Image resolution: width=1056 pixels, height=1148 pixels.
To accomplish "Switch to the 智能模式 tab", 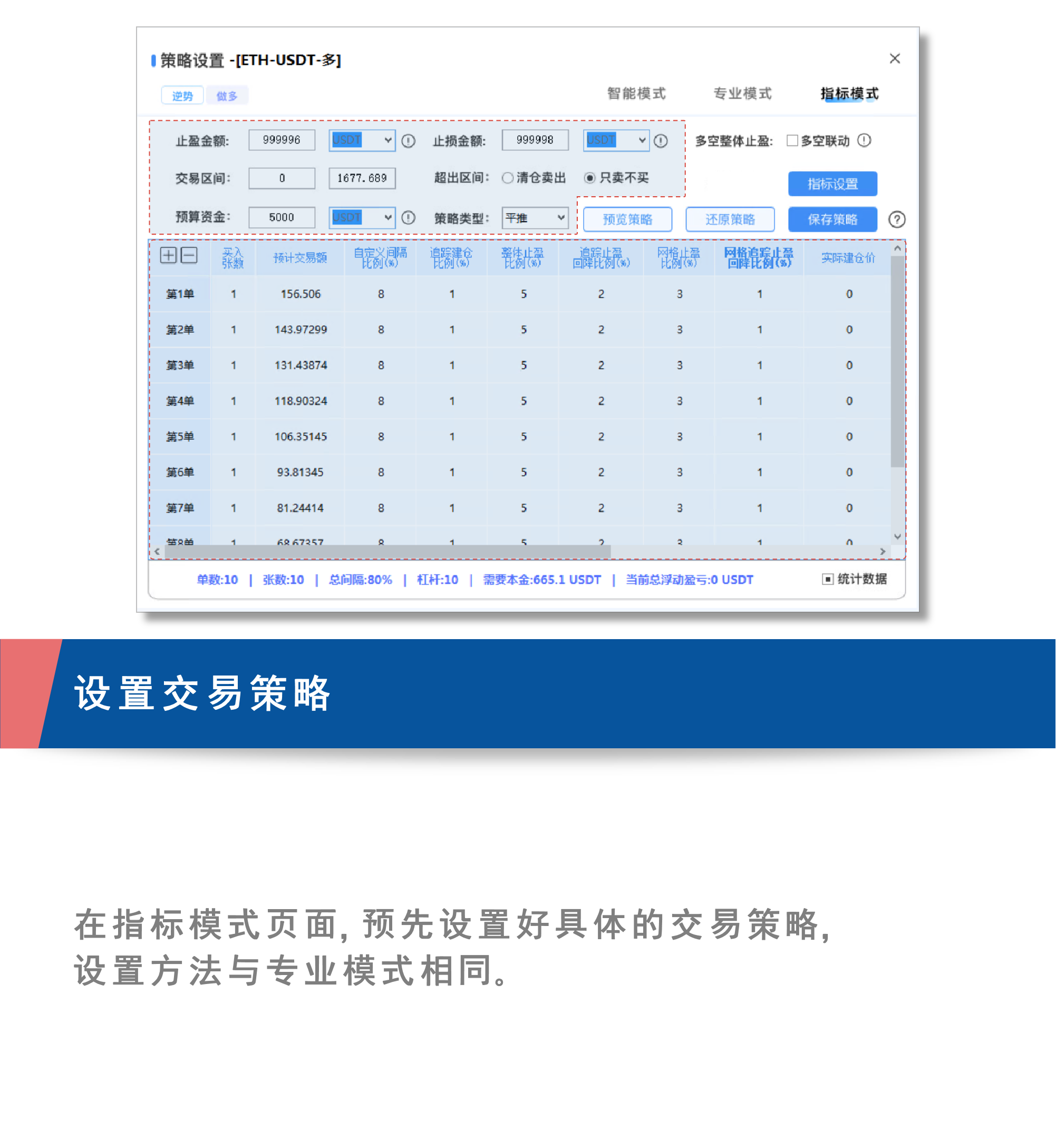I will point(636,93).
